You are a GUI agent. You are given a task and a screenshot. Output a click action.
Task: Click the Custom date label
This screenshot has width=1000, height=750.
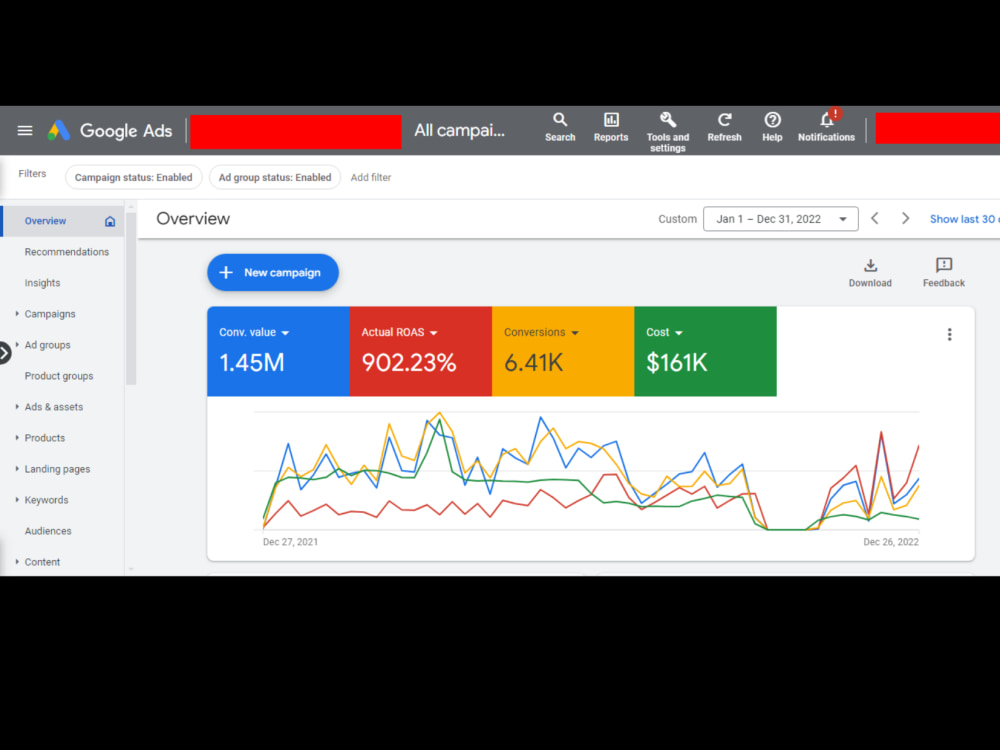point(677,219)
